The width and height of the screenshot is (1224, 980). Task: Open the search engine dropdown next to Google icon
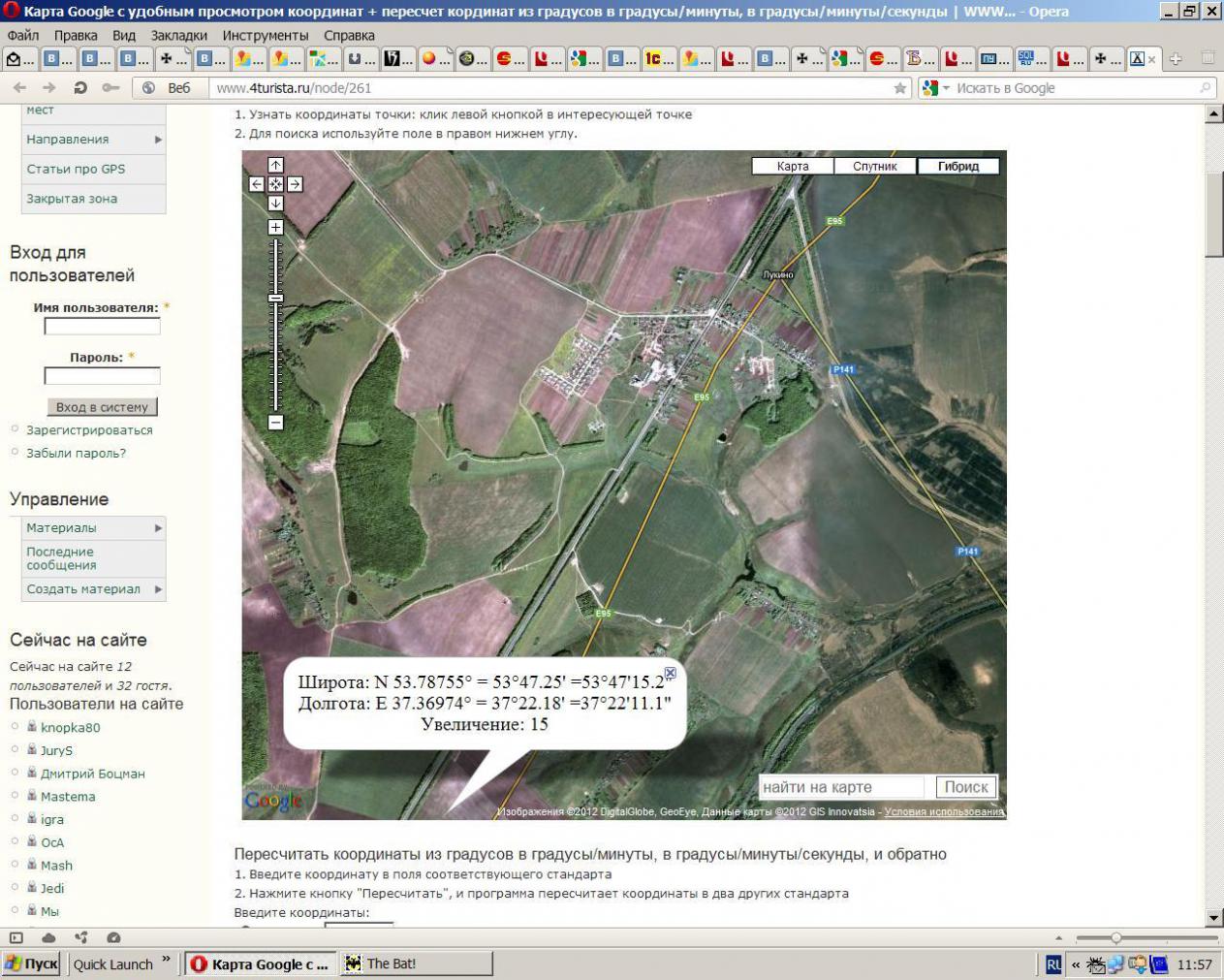947,88
